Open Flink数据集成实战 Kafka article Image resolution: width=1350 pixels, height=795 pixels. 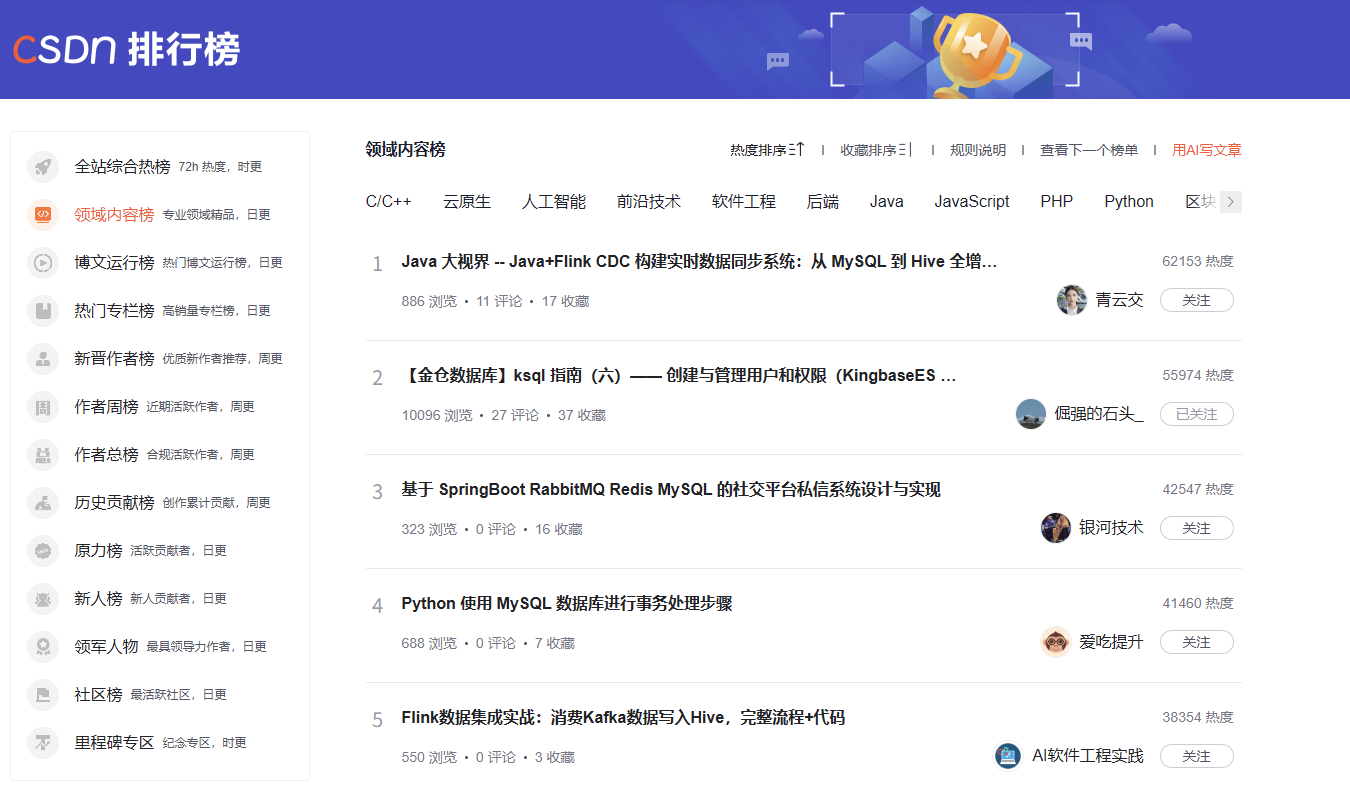click(x=623, y=718)
